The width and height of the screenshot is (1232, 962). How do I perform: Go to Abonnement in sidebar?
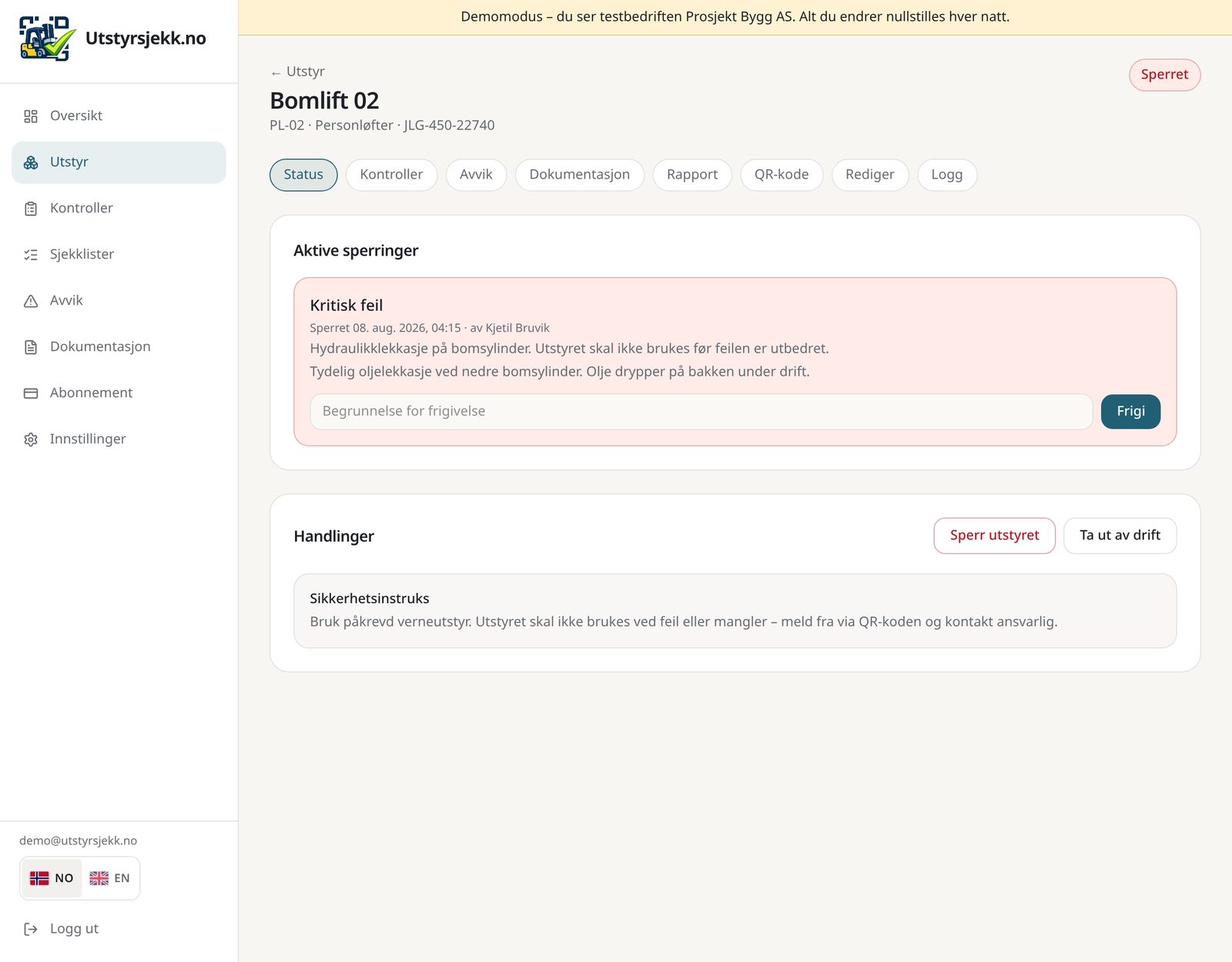119,393
